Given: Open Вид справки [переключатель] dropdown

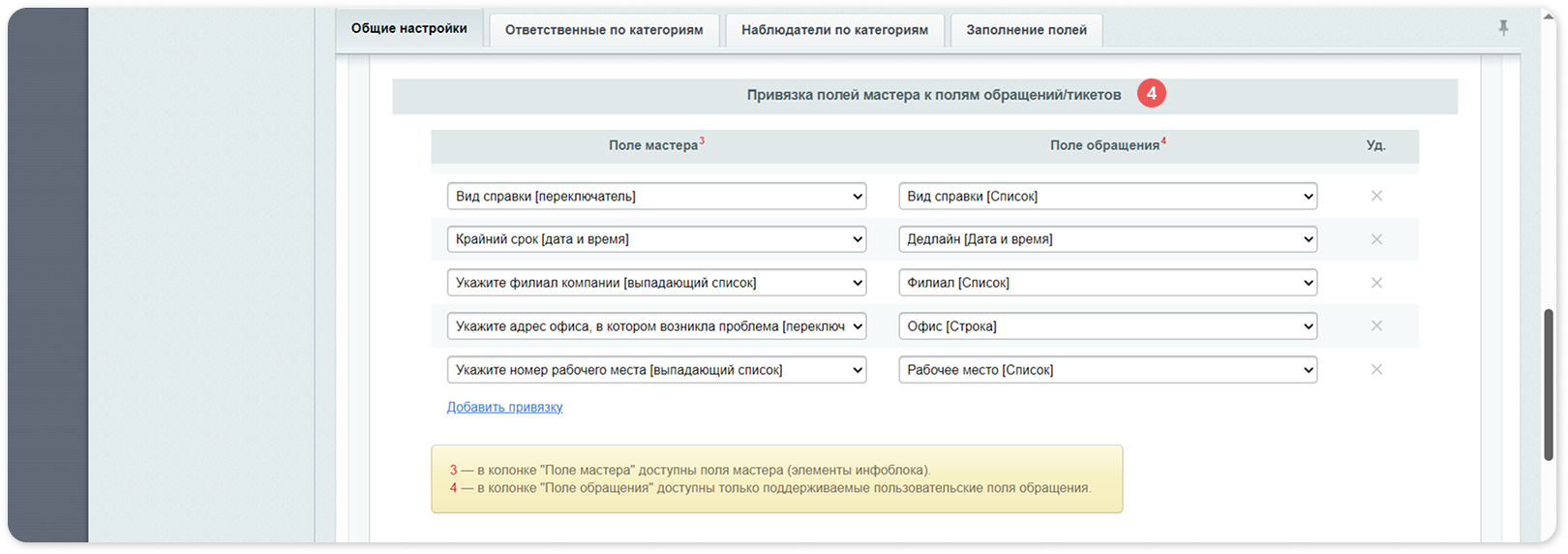Looking at the screenshot, I should (x=656, y=196).
